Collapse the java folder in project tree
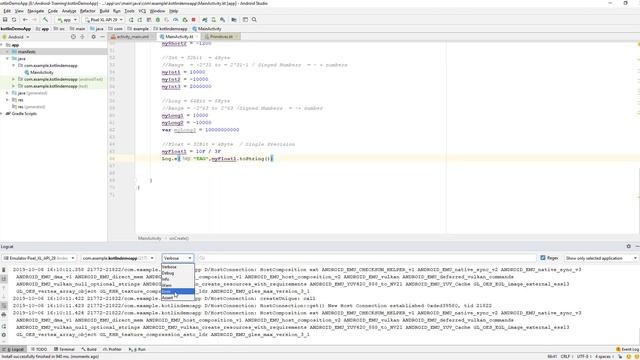This screenshot has width=640, height=360. click(7, 58)
